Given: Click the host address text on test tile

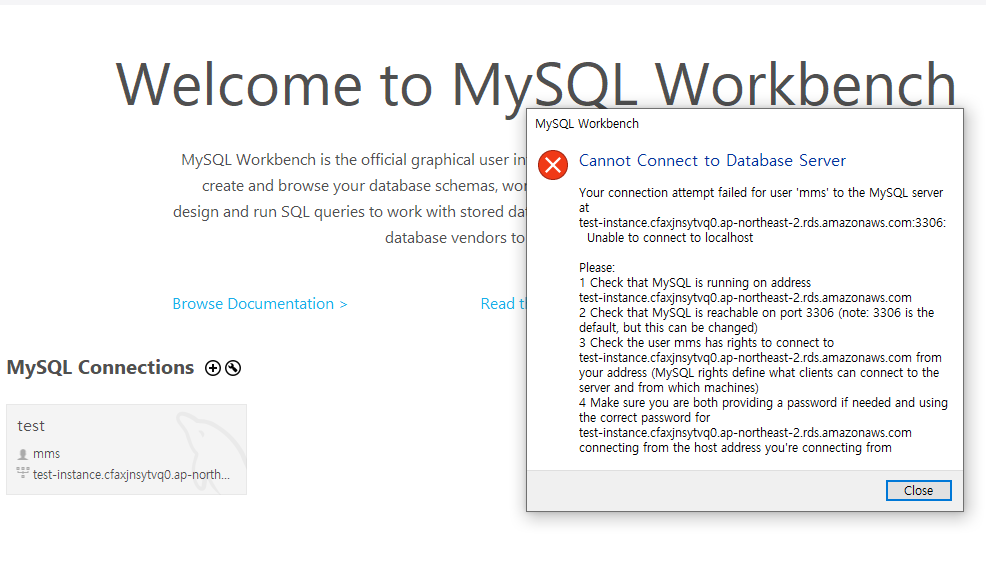Looking at the screenshot, I should tap(131, 475).
